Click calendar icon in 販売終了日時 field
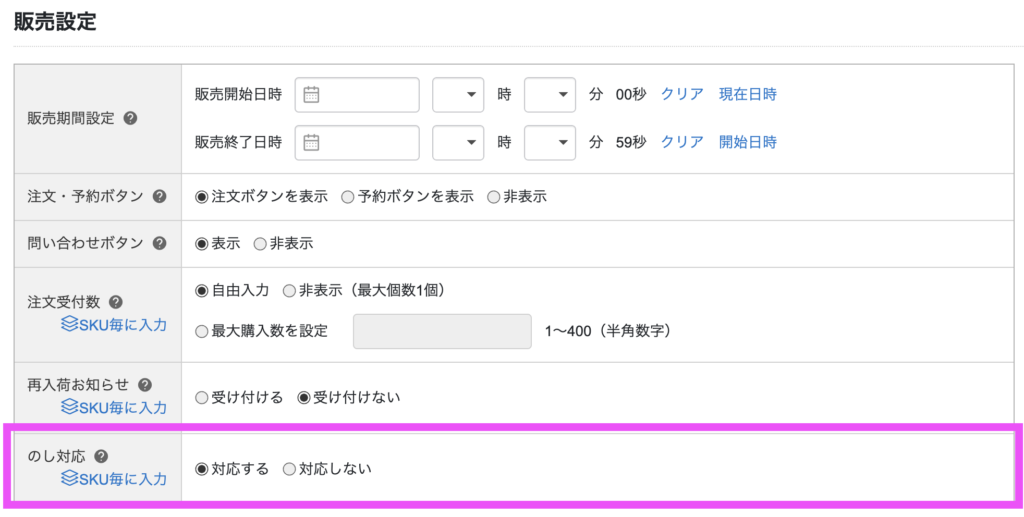 [312, 142]
